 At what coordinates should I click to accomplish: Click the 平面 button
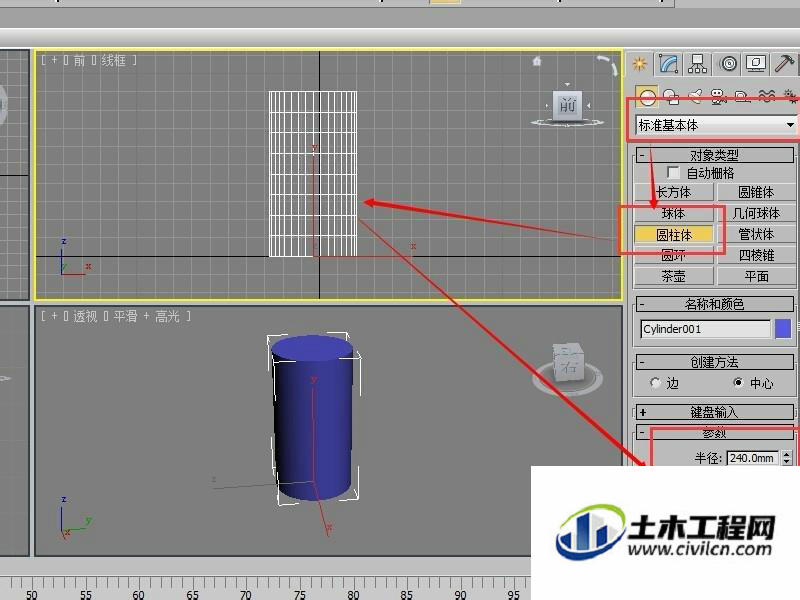(x=756, y=277)
